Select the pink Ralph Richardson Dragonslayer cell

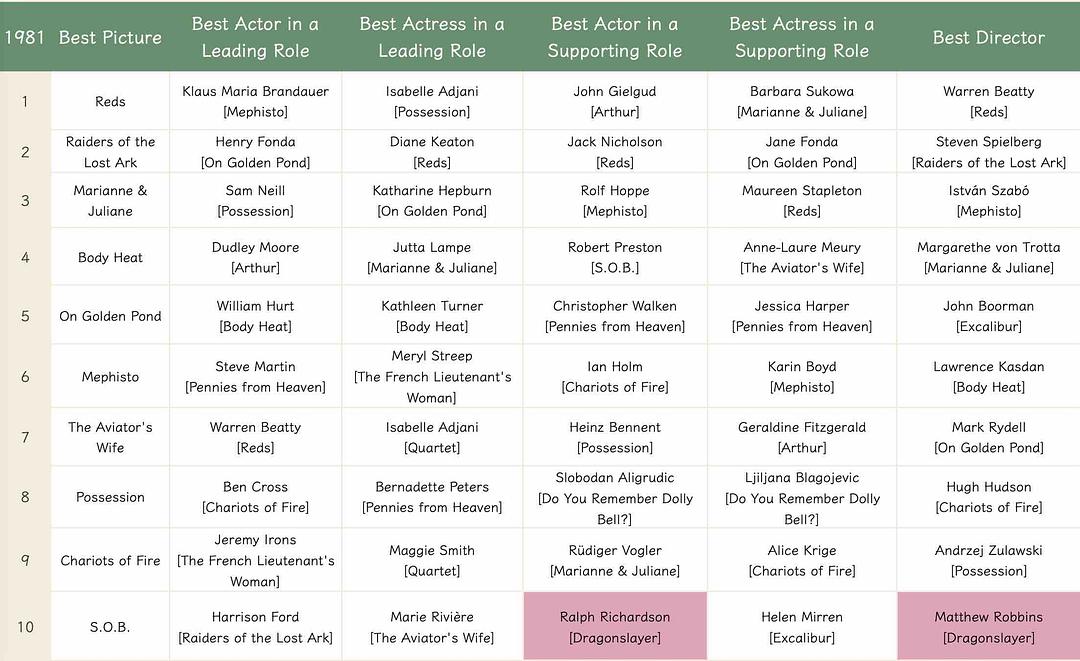tap(614, 627)
